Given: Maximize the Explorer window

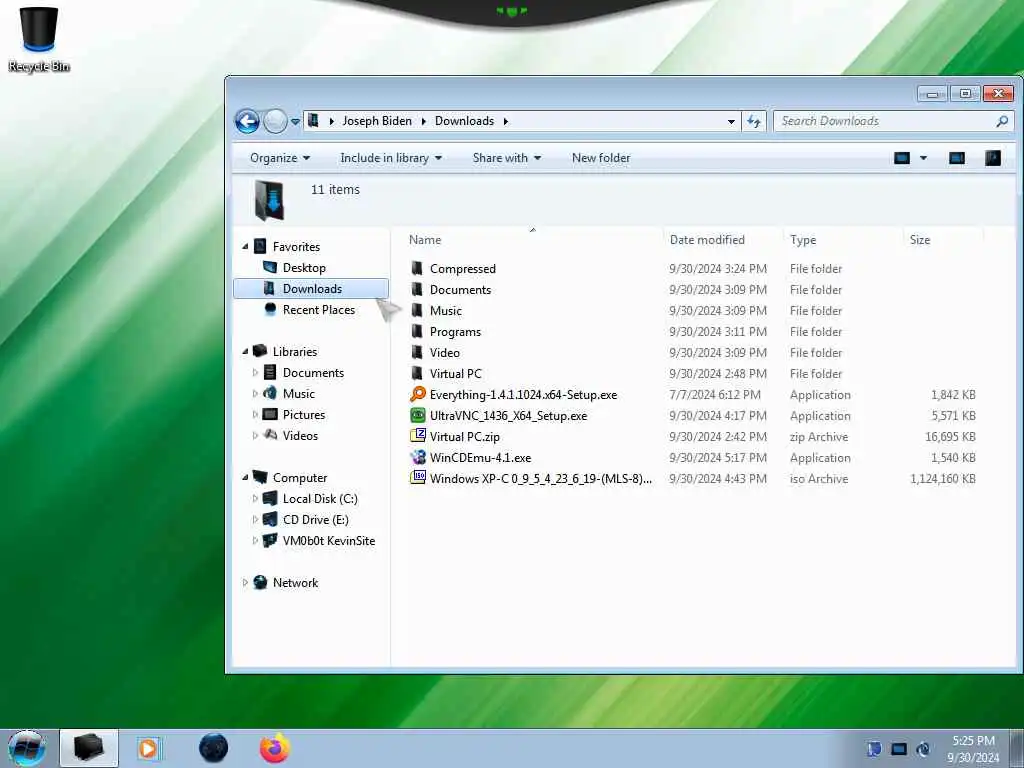Looking at the screenshot, I should pos(965,93).
